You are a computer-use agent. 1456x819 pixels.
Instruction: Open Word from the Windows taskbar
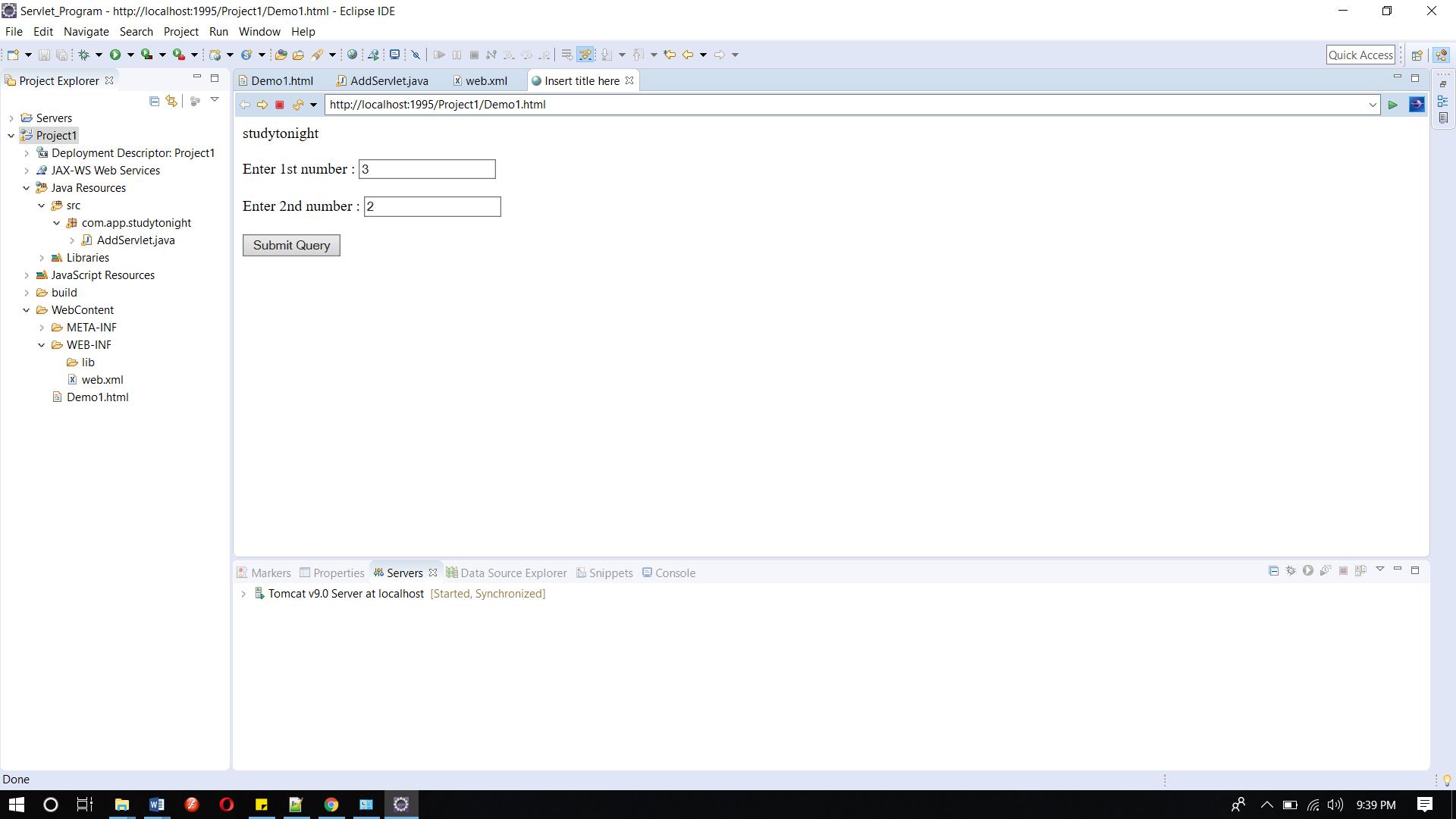[157, 805]
